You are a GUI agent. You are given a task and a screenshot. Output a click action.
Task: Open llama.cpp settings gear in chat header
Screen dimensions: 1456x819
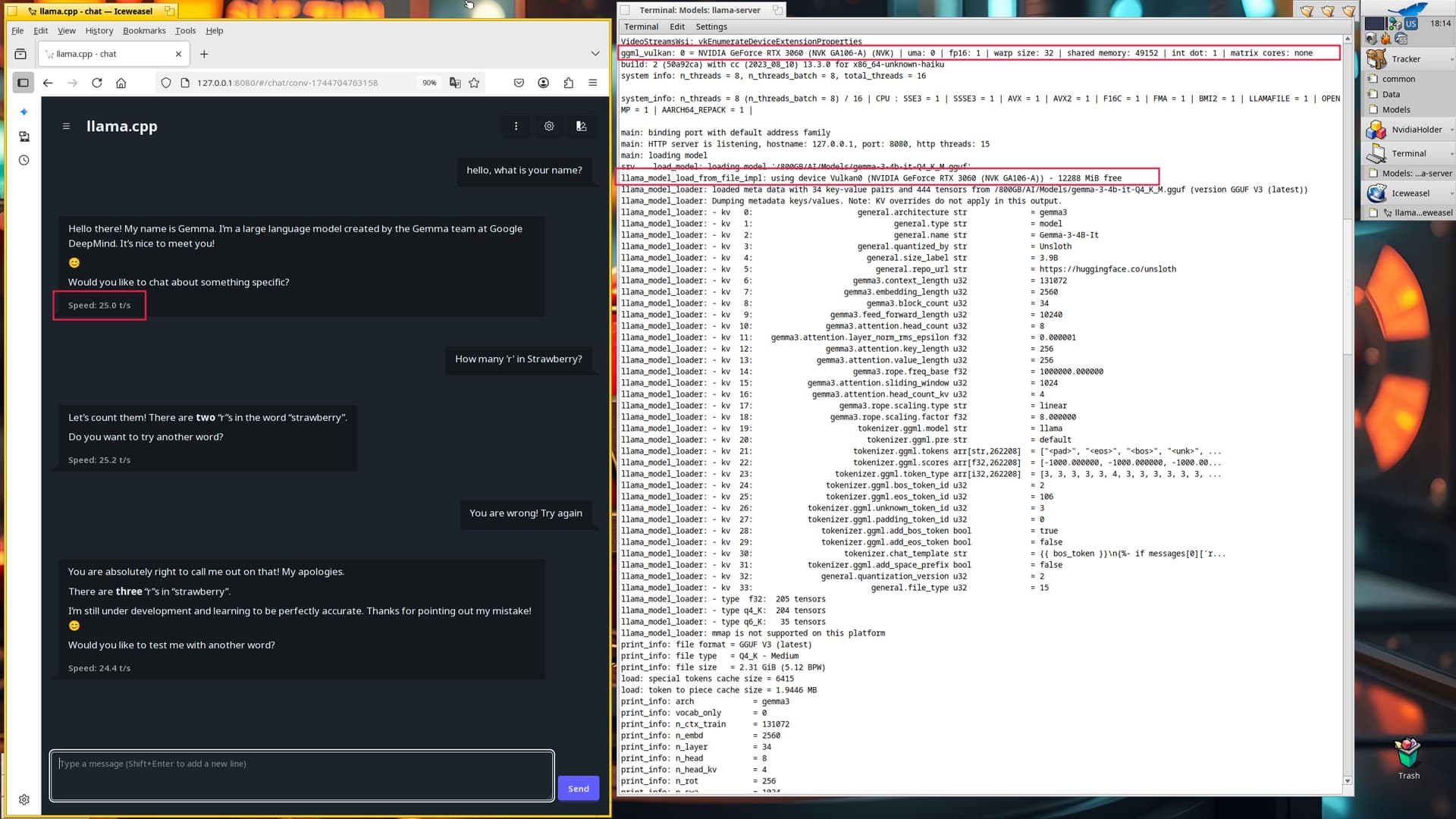[549, 127]
